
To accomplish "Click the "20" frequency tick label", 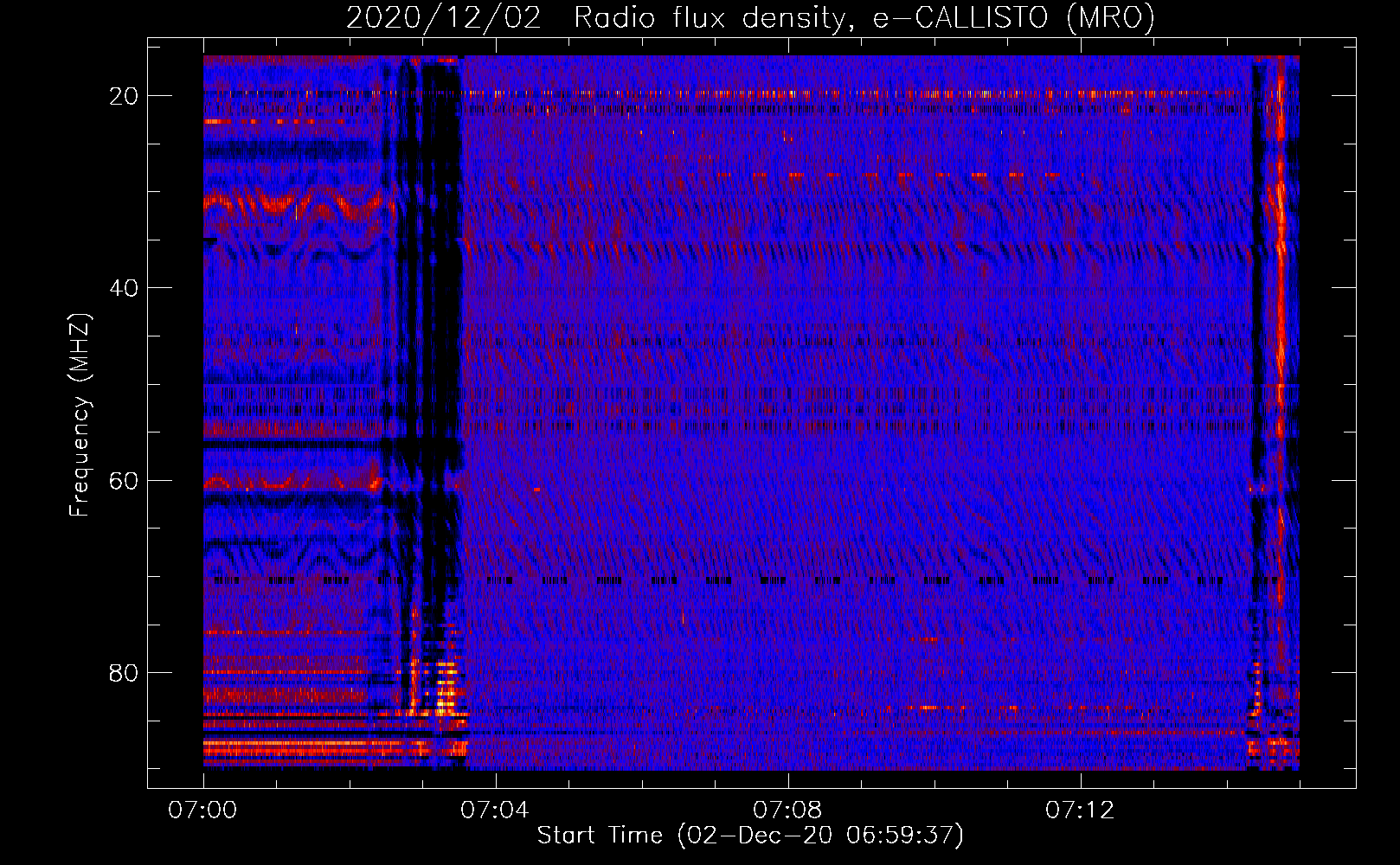I will tap(125, 95).
